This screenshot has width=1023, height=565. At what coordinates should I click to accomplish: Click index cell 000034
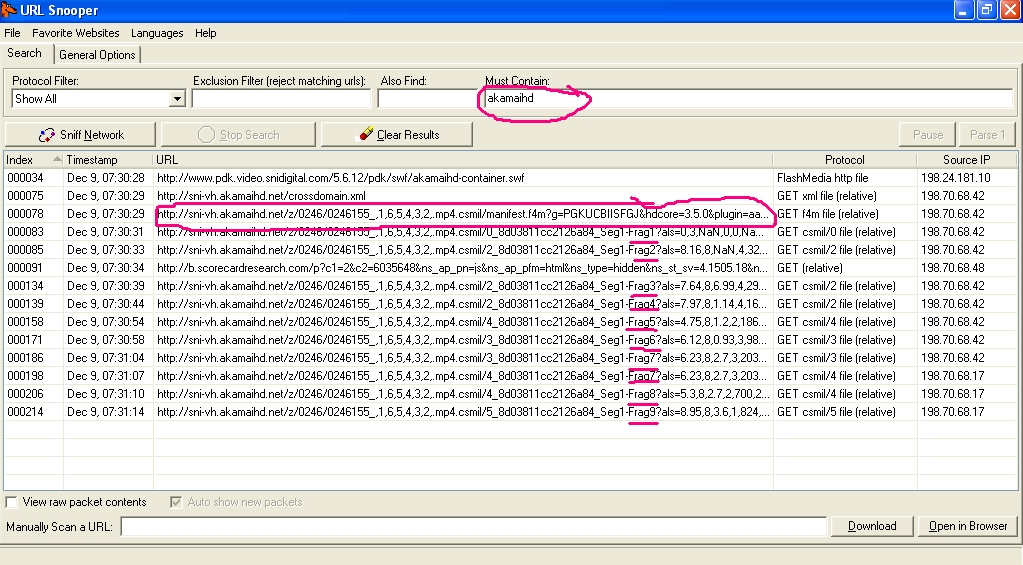point(25,177)
